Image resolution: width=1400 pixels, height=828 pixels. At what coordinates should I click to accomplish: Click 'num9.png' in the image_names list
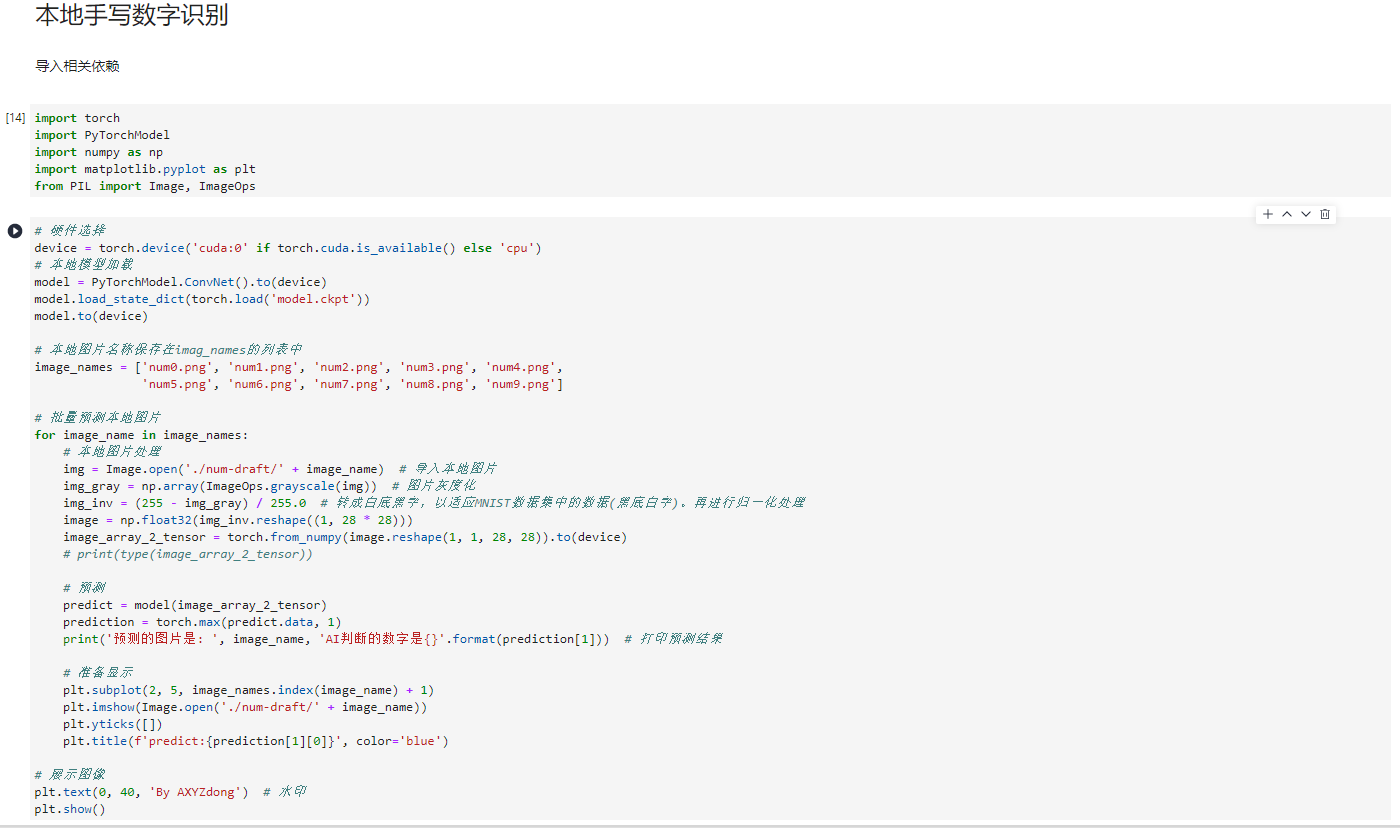[520, 384]
